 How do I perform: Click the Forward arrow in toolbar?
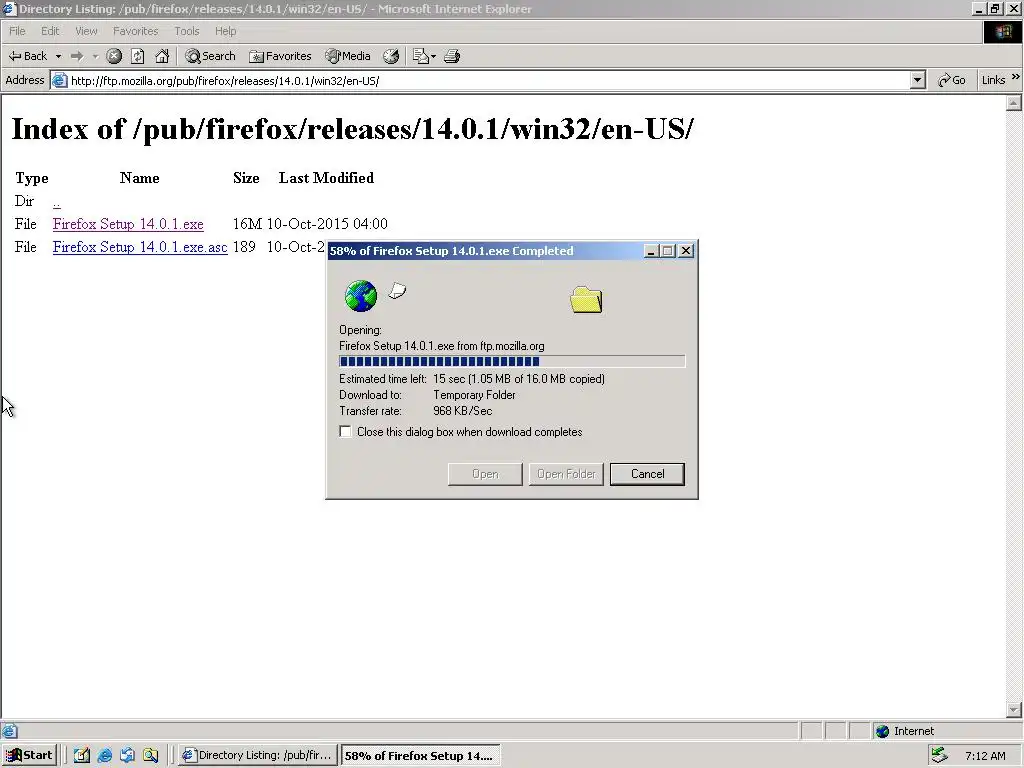pyautogui.click(x=77, y=56)
